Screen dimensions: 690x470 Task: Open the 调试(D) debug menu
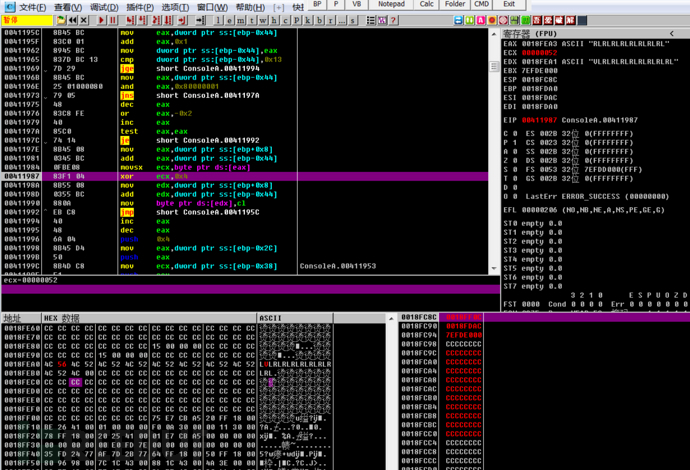[104, 6]
